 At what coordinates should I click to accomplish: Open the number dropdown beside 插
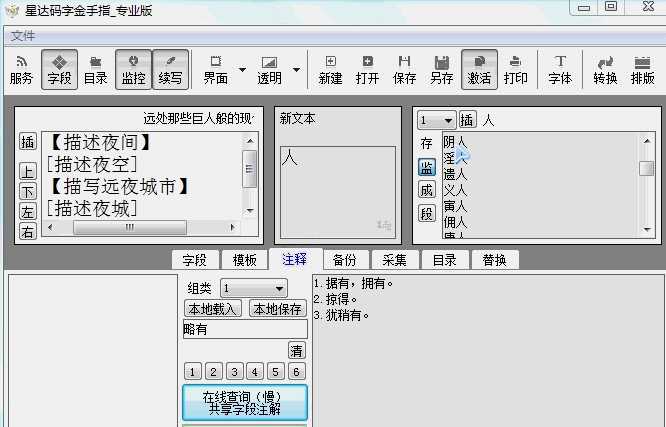pos(436,121)
